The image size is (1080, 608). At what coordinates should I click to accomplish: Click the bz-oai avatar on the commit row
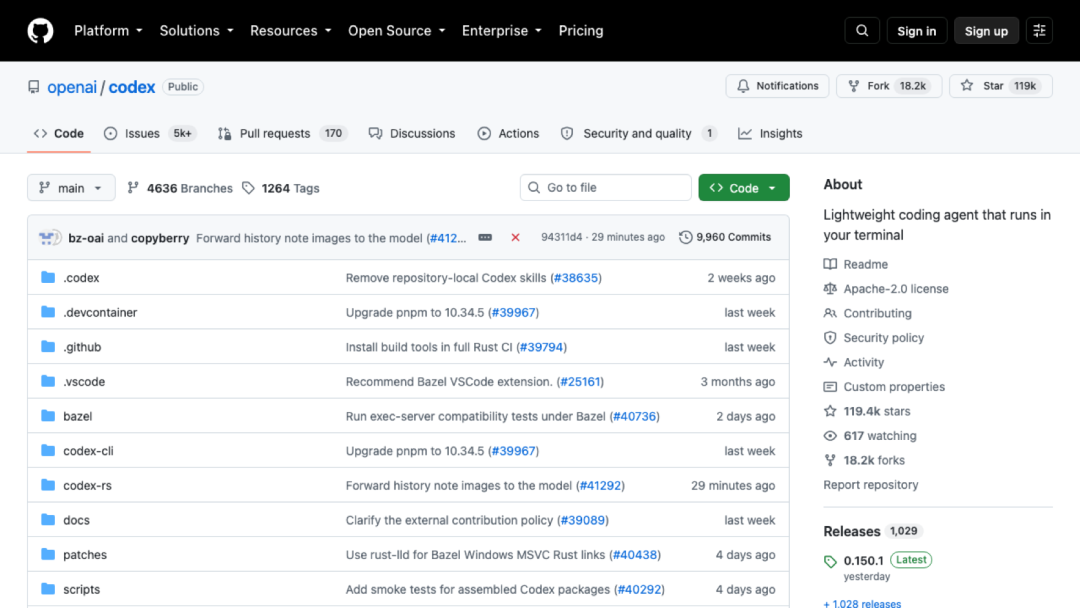click(46, 238)
